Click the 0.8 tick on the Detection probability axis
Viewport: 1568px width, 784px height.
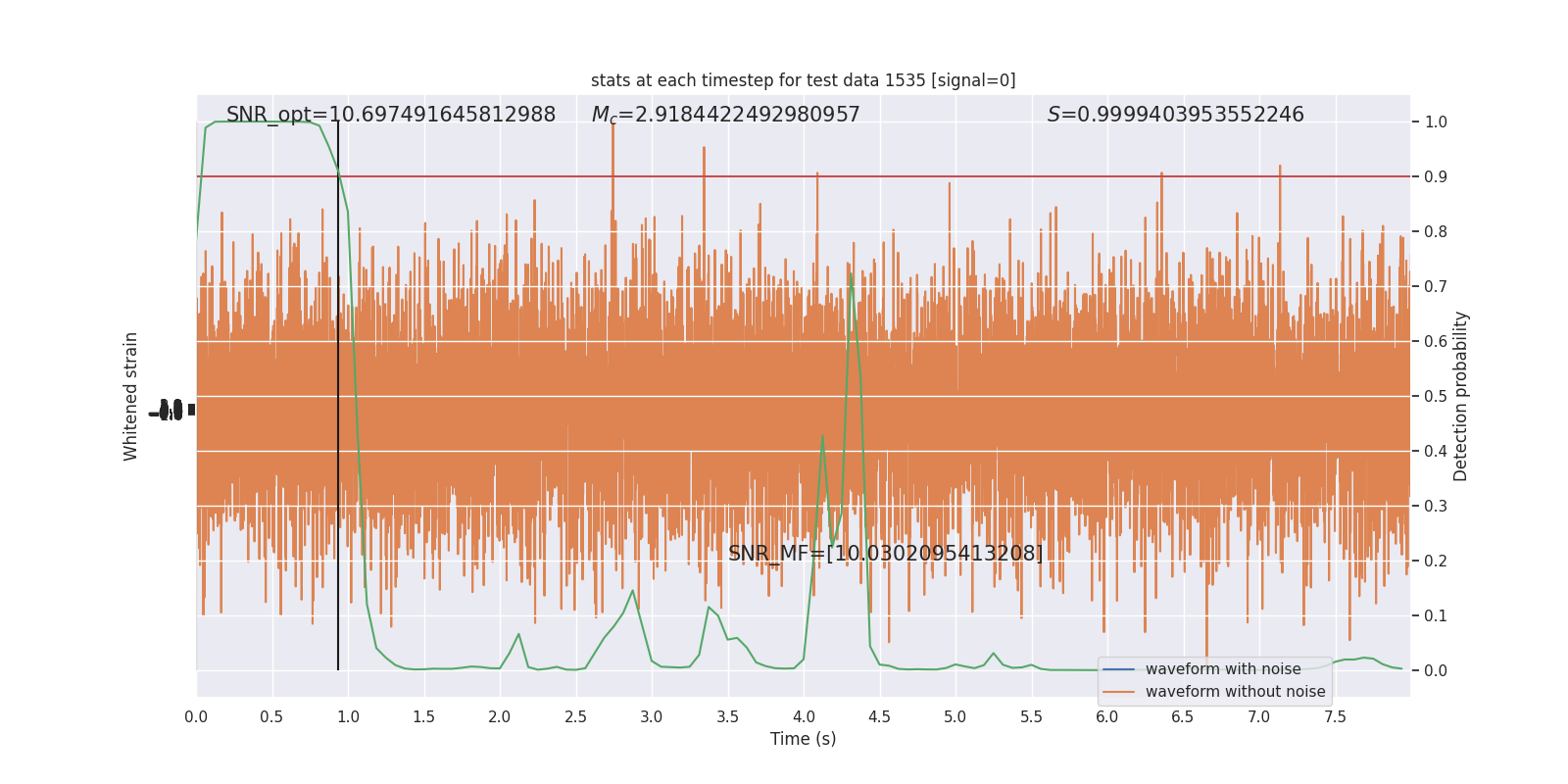pyautogui.click(x=1436, y=231)
